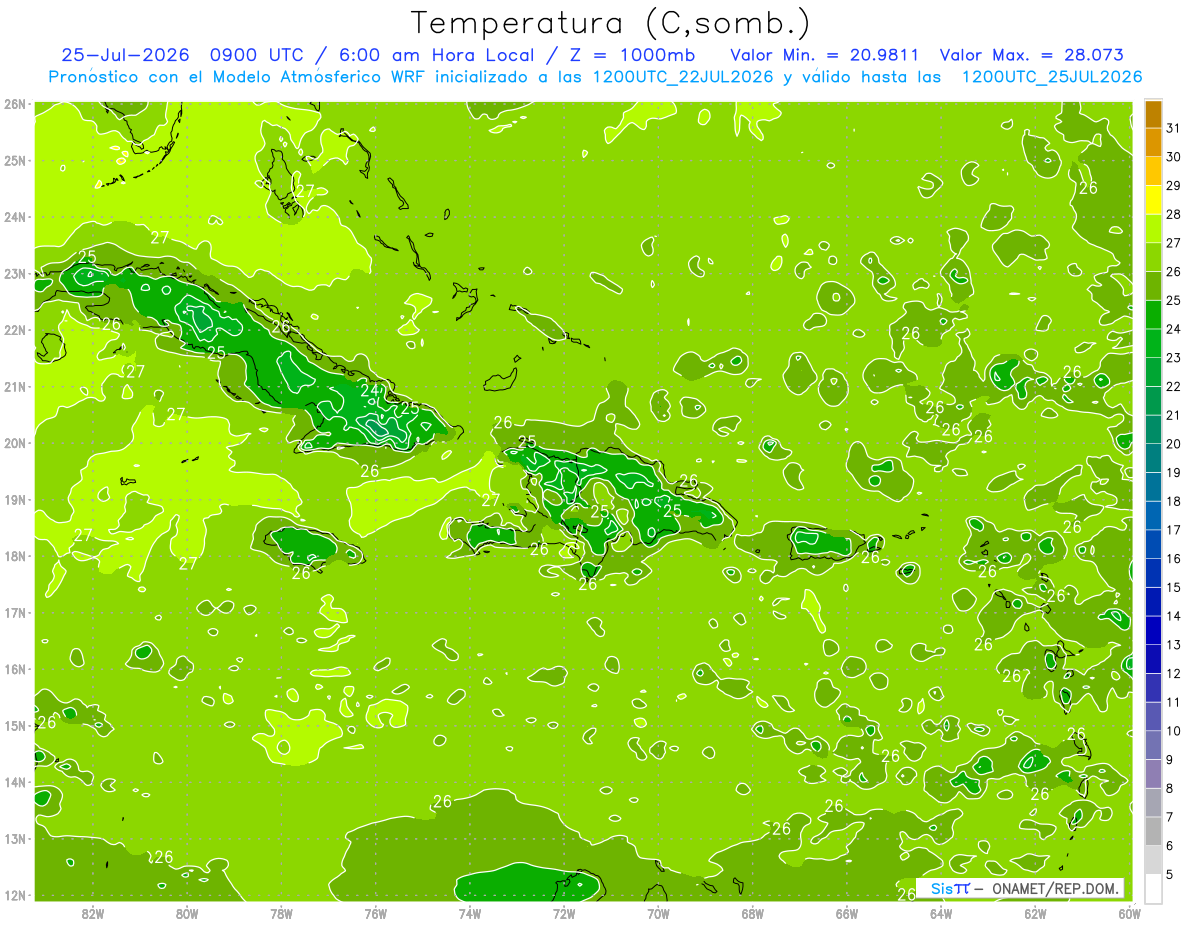Click the '17N' latitude label
The height and width of the screenshot is (927, 1200).
click(x=14, y=612)
